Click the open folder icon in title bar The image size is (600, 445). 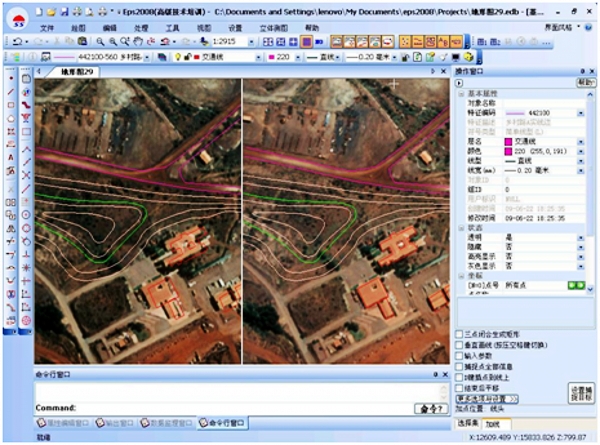click(51, 12)
